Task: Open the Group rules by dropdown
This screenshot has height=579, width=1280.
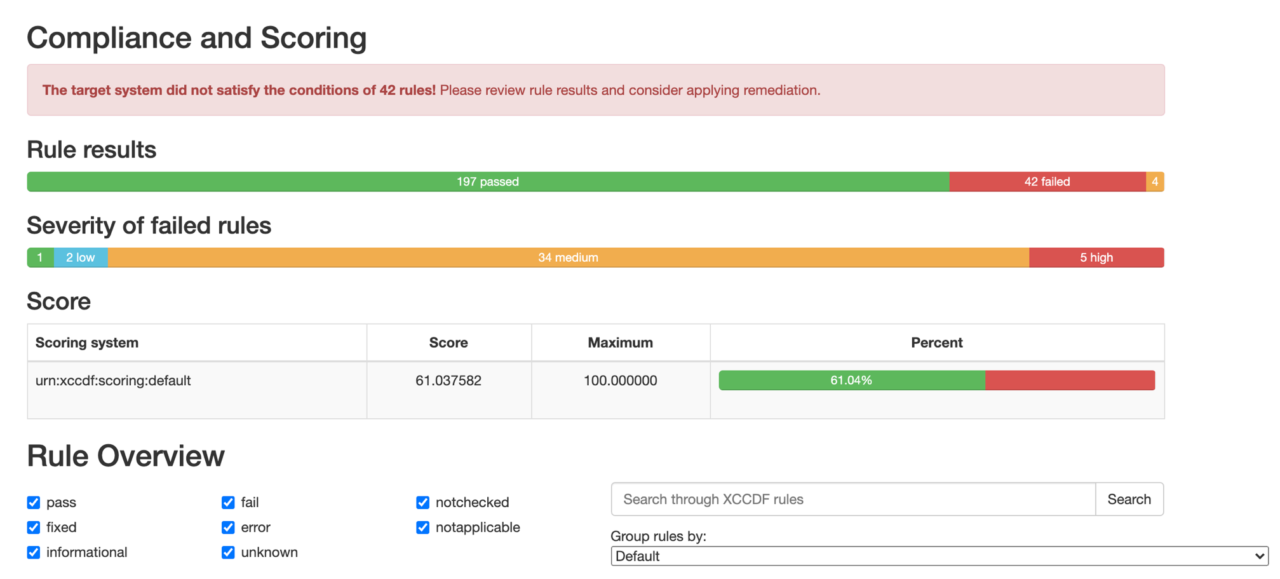Action: click(939, 556)
